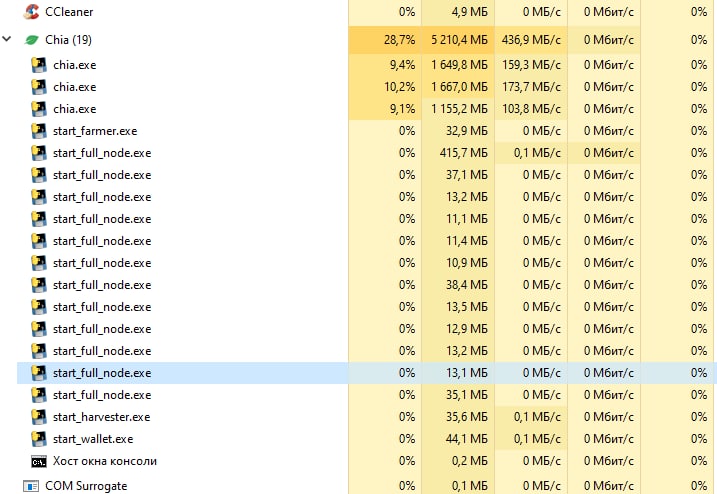This screenshot has height=494, width=717.
Task: Click the 1 649,8 МБ memory cell
Action: click(459, 65)
